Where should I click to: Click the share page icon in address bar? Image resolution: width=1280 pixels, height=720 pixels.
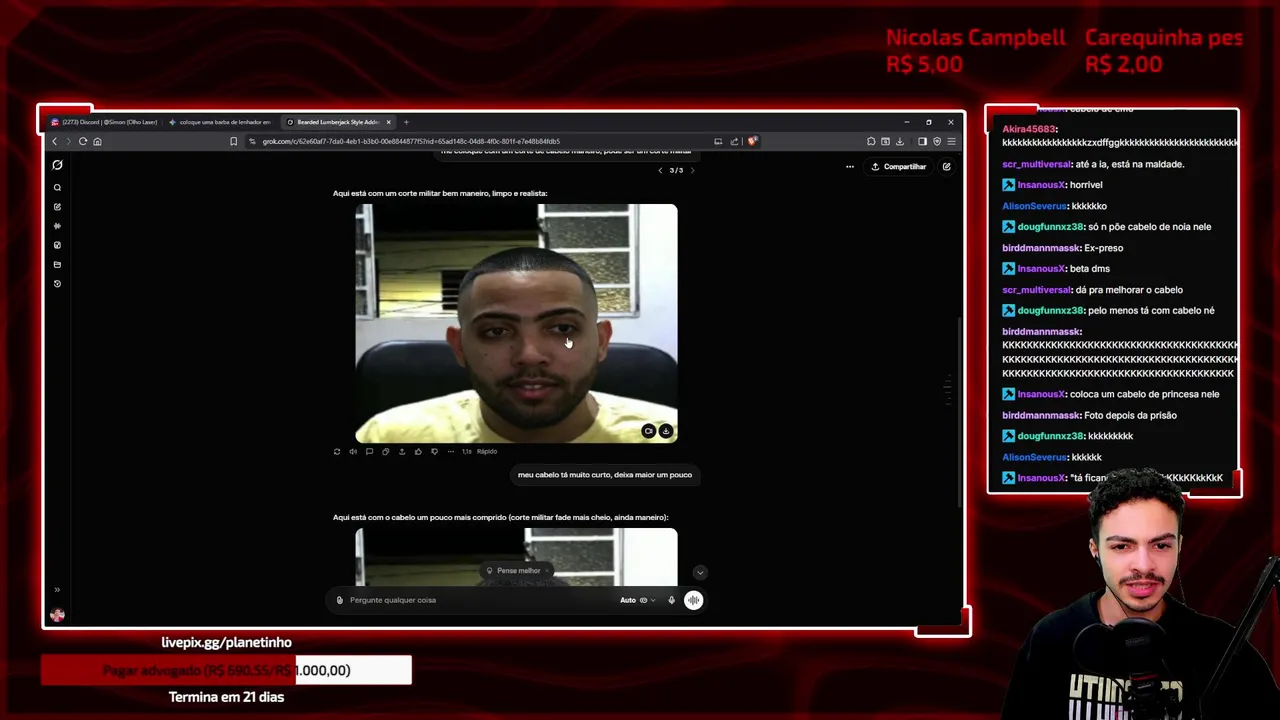[x=735, y=141]
